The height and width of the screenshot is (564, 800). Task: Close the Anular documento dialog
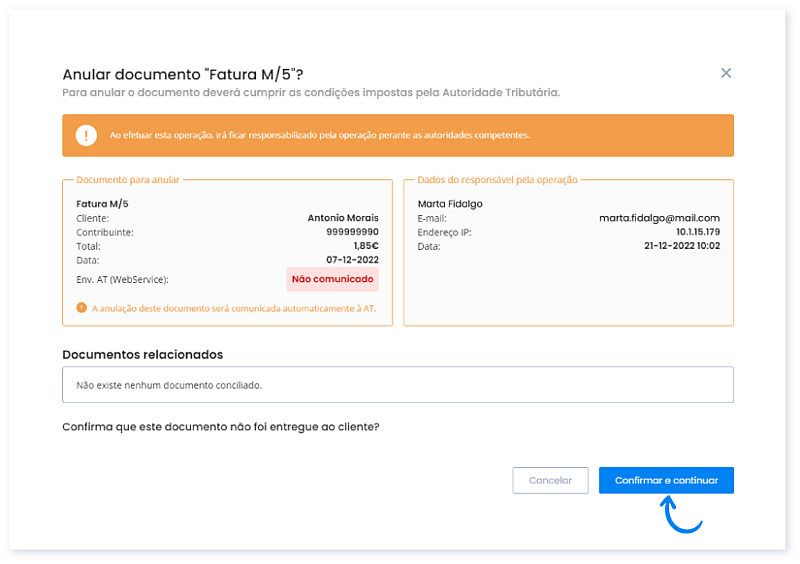click(726, 73)
